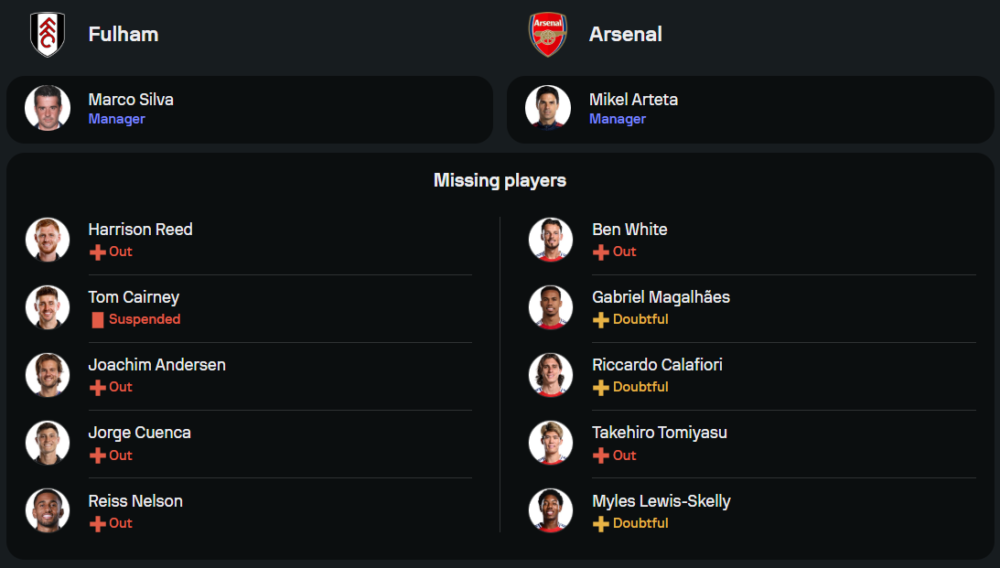Viewport: 1000px width, 568px height.
Task: Open the Arsenal team name link
Action: tap(625, 34)
